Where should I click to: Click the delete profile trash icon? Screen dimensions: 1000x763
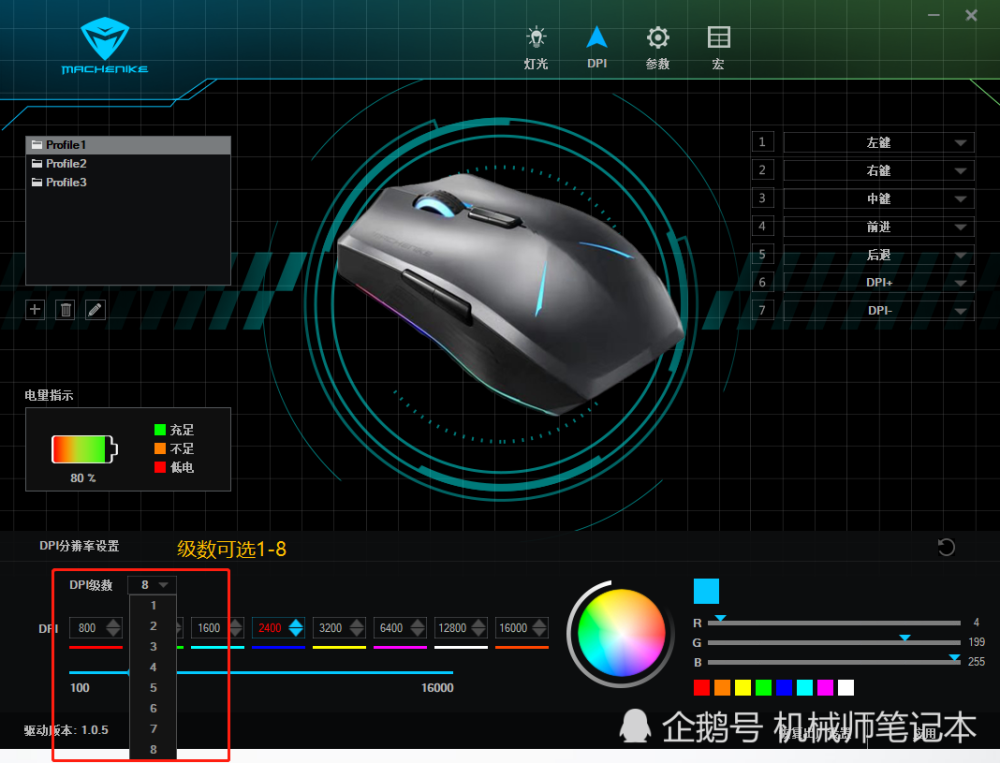coord(65,310)
